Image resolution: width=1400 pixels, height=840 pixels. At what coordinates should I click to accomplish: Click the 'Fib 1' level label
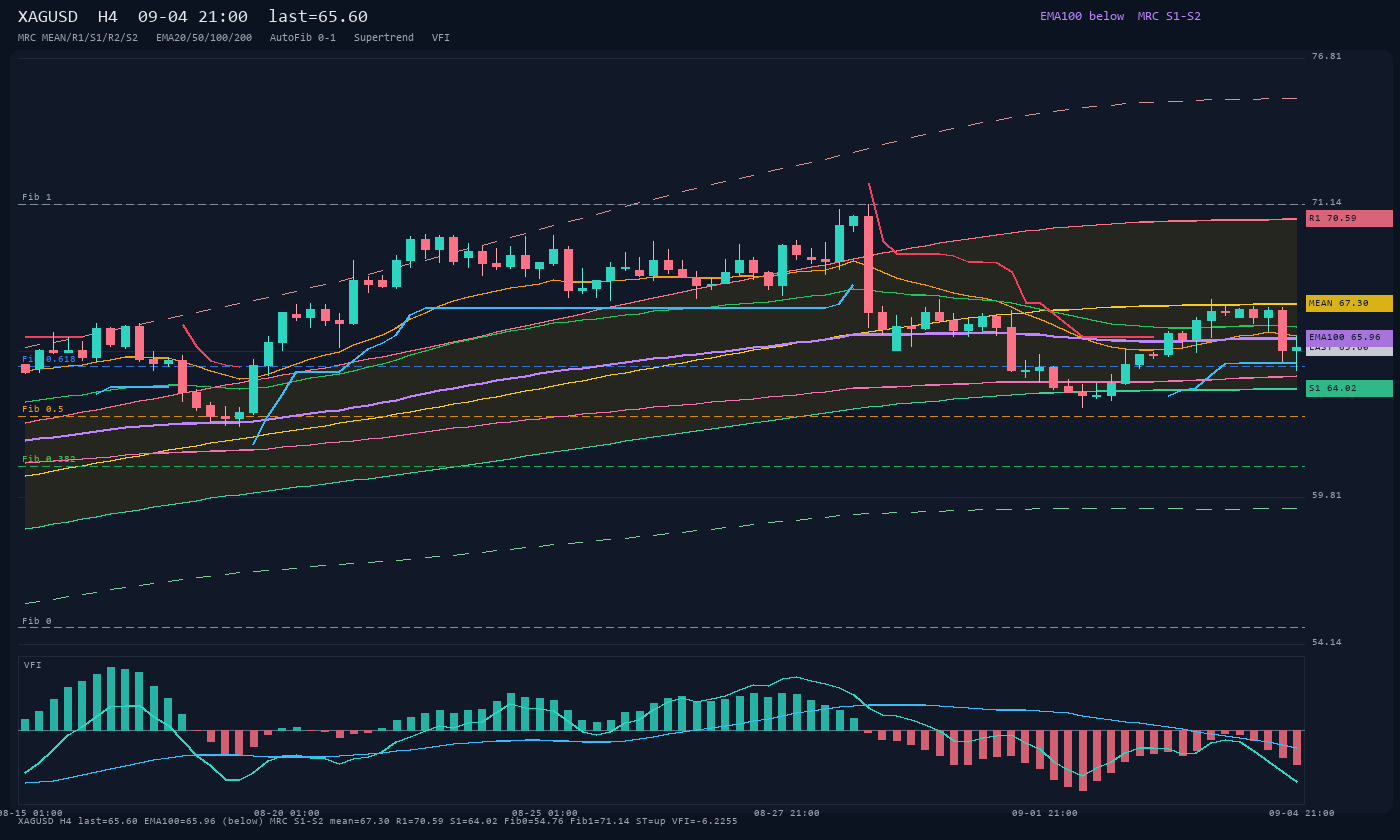(x=37, y=197)
